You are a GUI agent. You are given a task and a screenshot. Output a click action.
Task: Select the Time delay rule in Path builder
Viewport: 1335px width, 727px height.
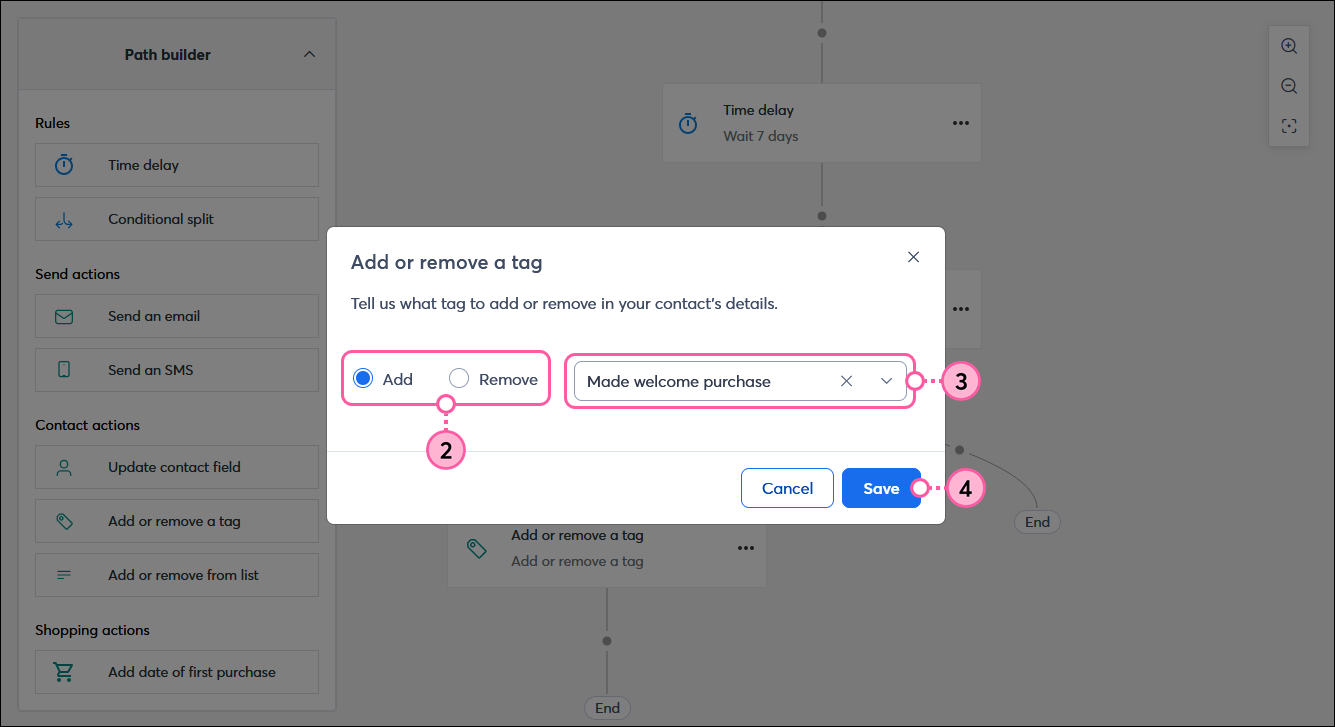[x=176, y=164]
